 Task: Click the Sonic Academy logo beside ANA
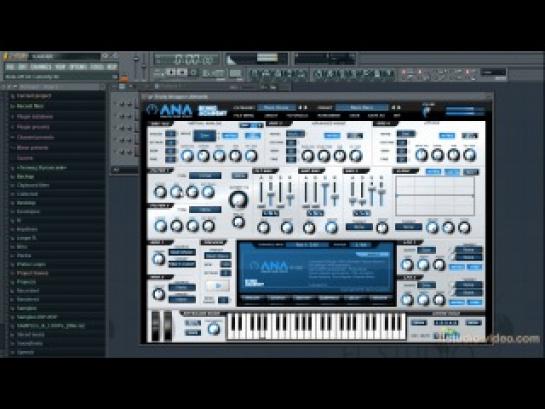pos(212,111)
